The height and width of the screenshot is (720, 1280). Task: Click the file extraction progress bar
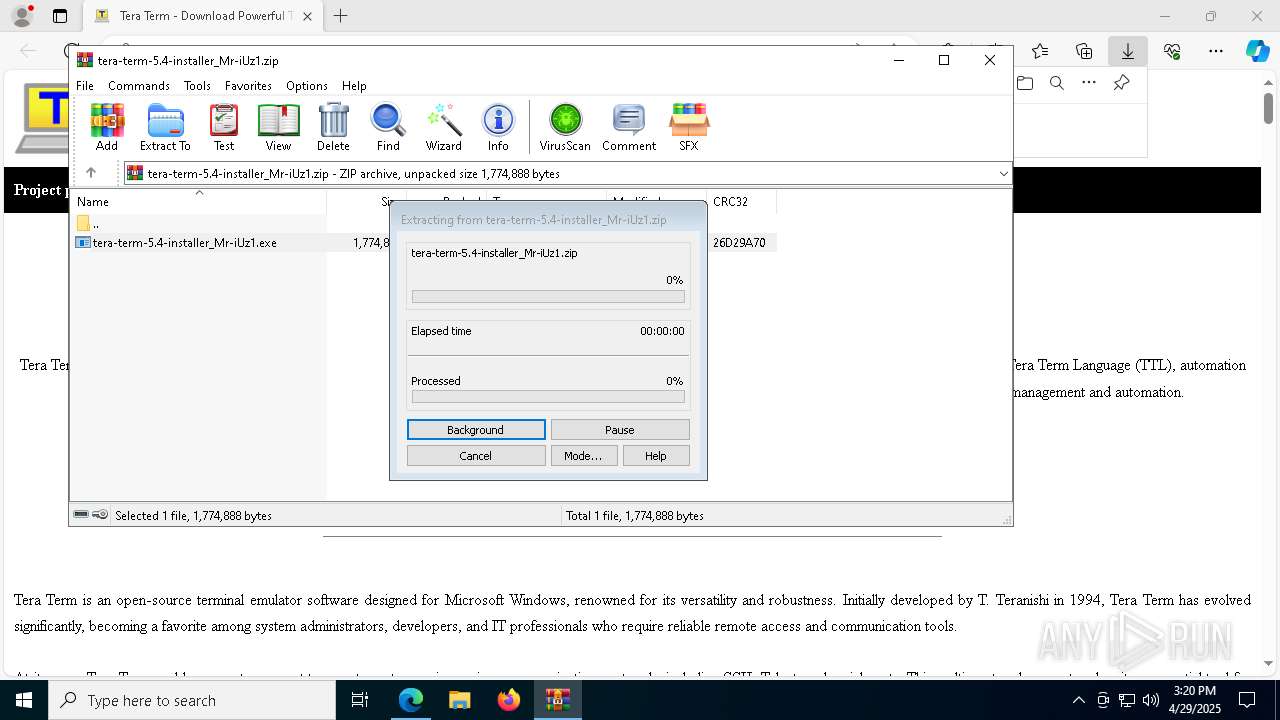(x=548, y=297)
